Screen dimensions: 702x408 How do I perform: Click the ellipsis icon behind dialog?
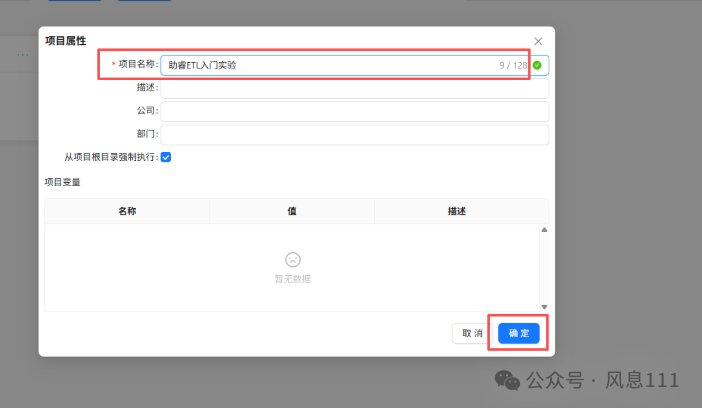click(x=23, y=55)
